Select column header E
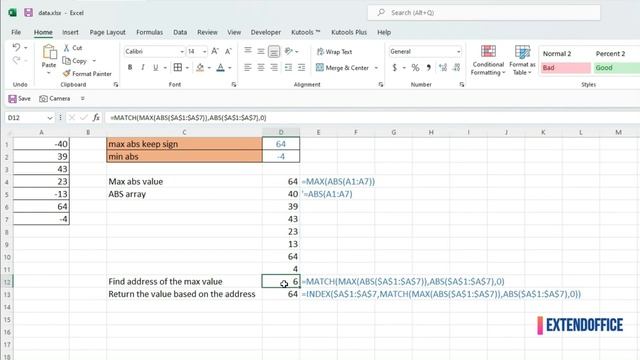This screenshot has height=360, width=640. coord(318,132)
